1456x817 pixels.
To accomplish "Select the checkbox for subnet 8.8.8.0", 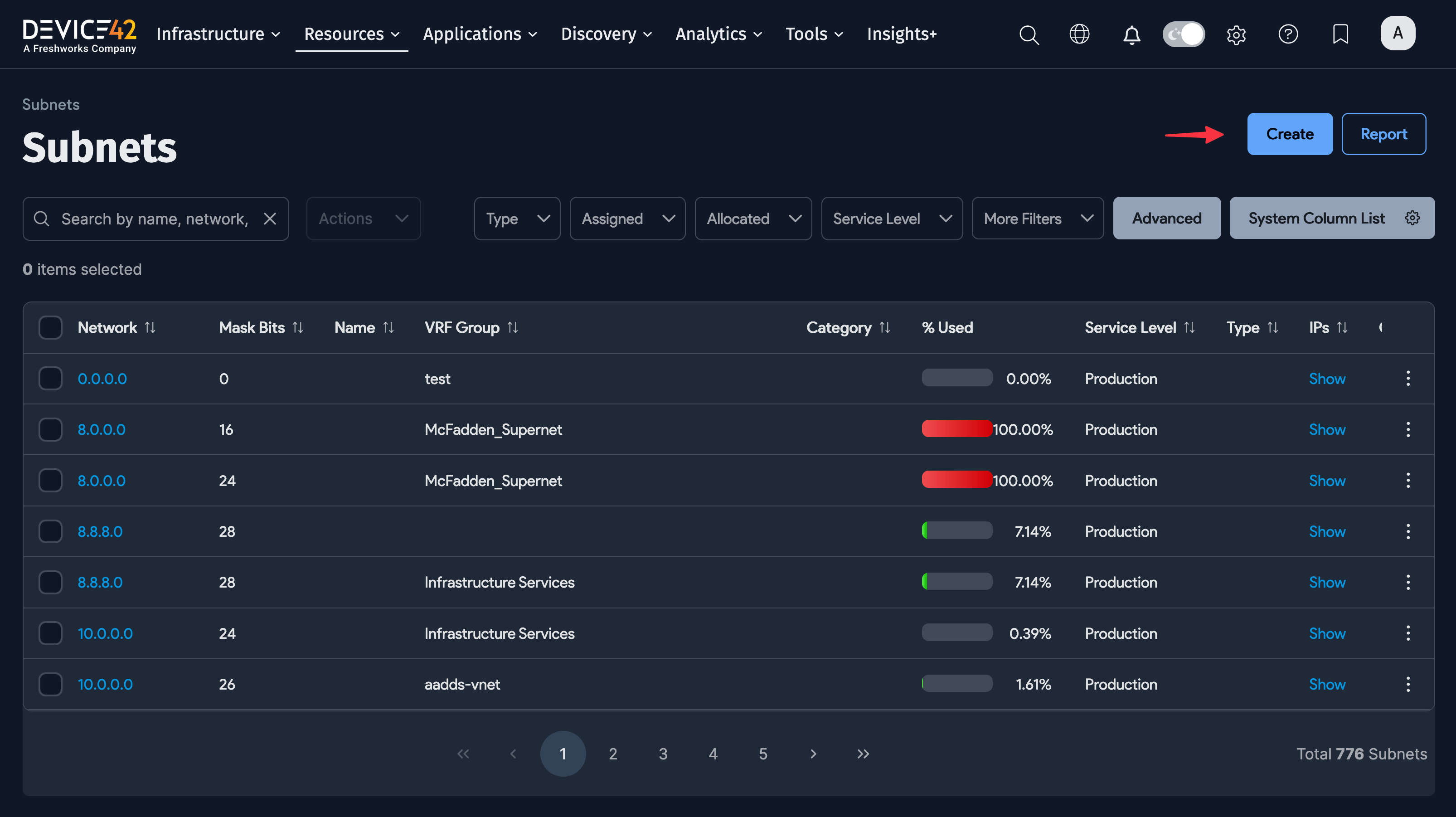I will pos(50,531).
